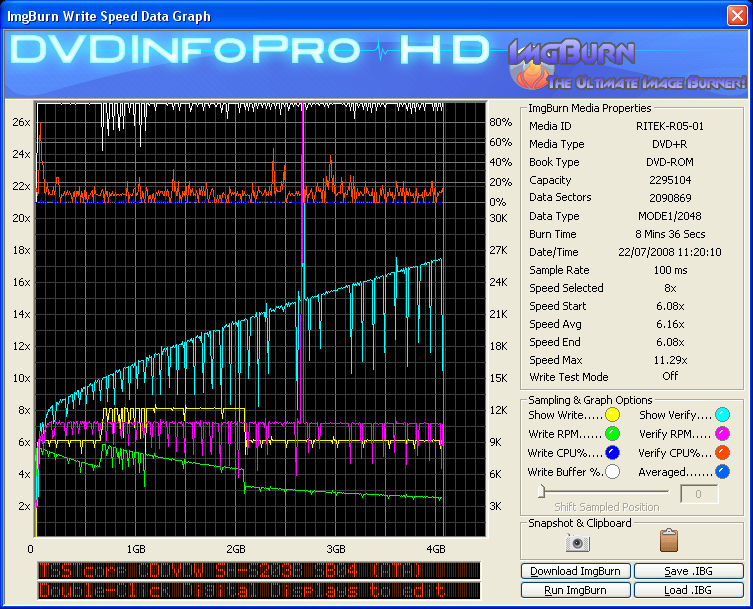This screenshot has width=753, height=609.
Task: Toggle the white Write Buffer % indicator
Action: pyautogui.click(x=612, y=472)
